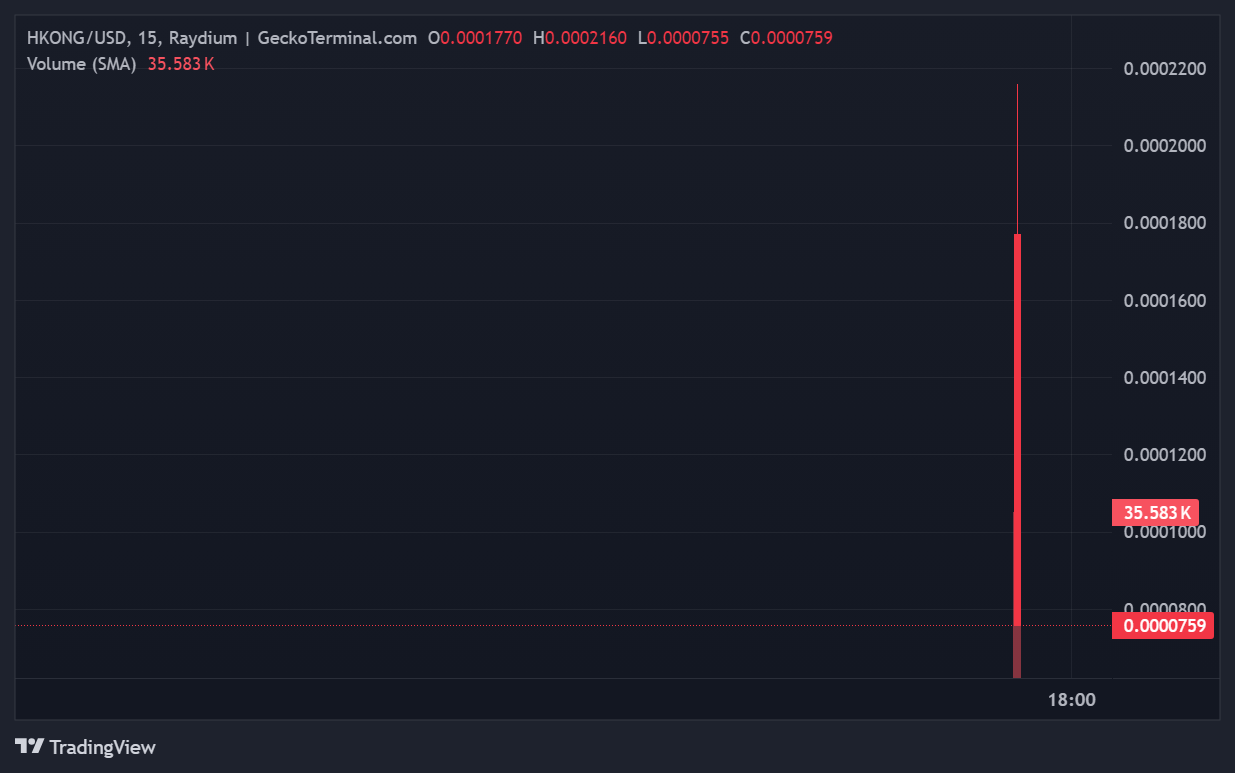Click the 35.583 K value beside Volume (SMA)
Screen dimensions: 1235x773
click(x=181, y=64)
